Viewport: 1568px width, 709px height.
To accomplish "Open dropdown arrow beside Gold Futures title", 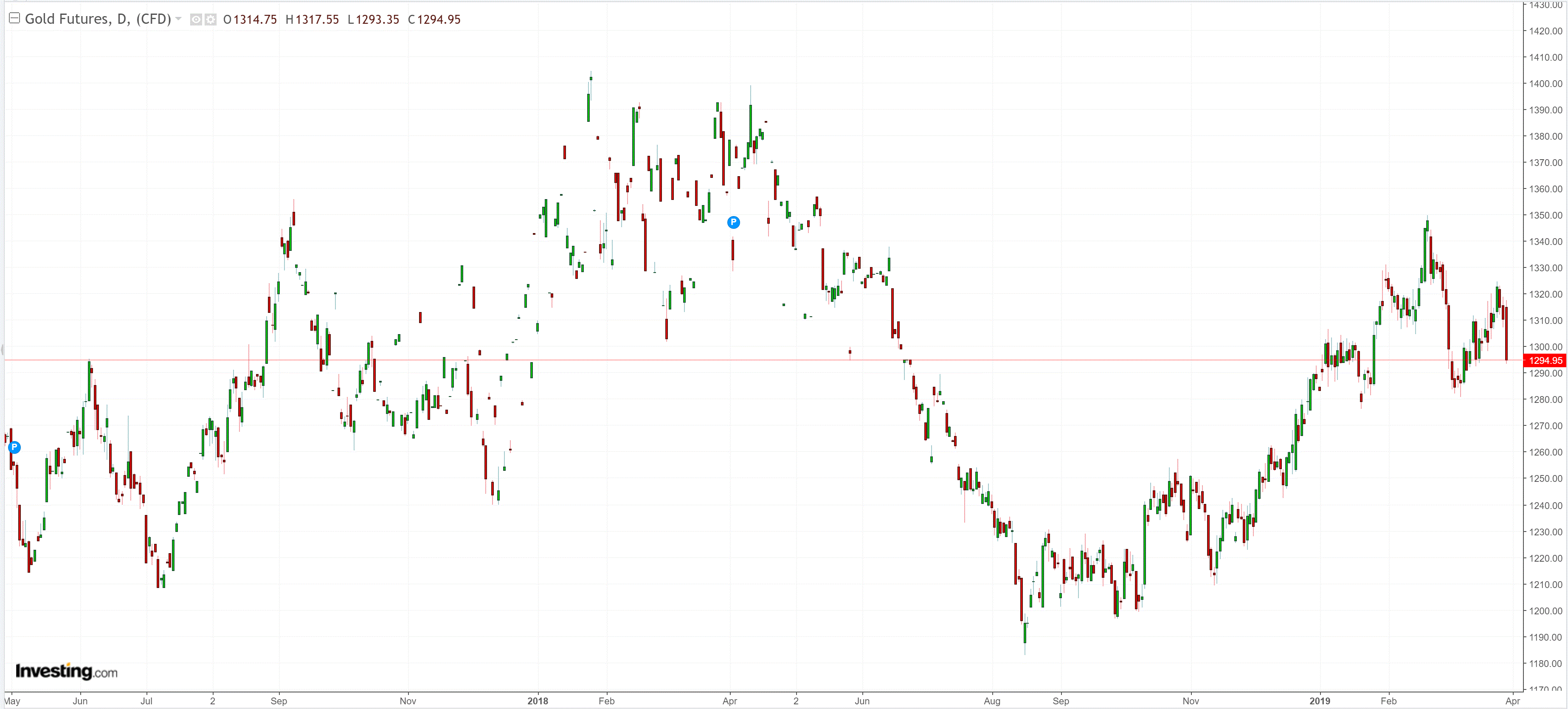I will (178, 19).
